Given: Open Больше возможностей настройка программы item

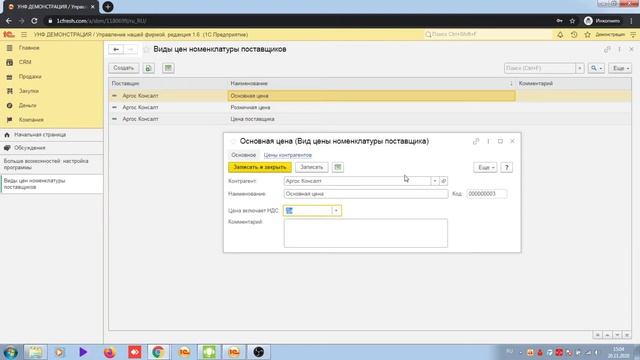Looking at the screenshot, I should 46,164.
